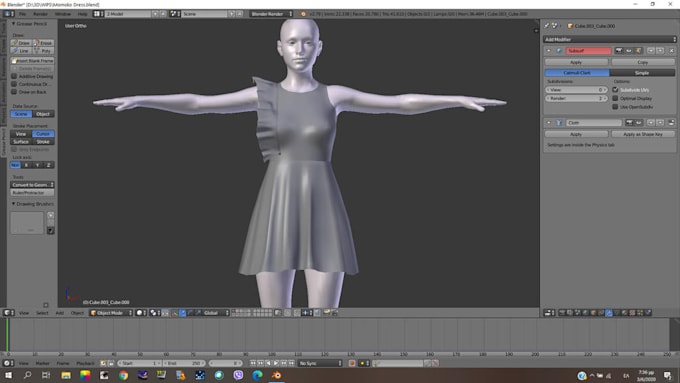The height and width of the screenshot is (383, 680).
Task: Lock axis to Y
Action: point(38,165)
